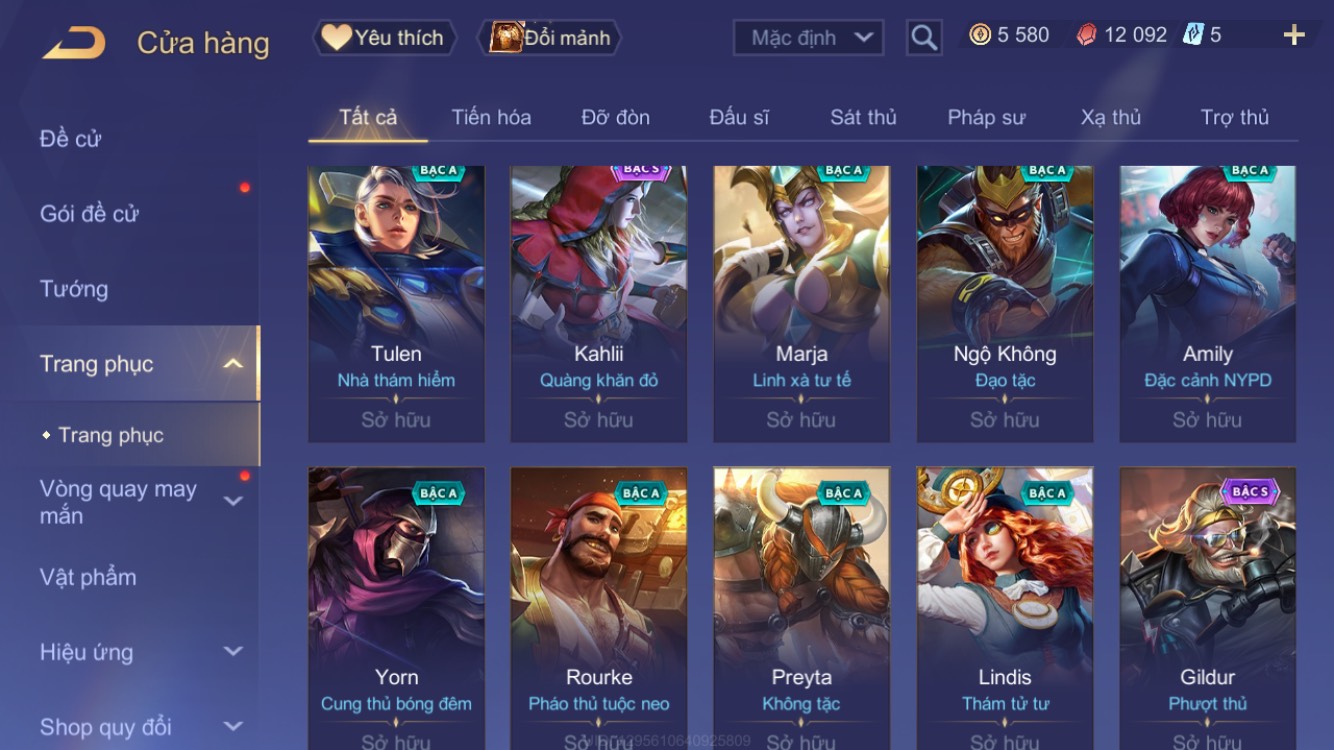
Task: Switch to the Pháp sư tab
Action: coord(986,117)
